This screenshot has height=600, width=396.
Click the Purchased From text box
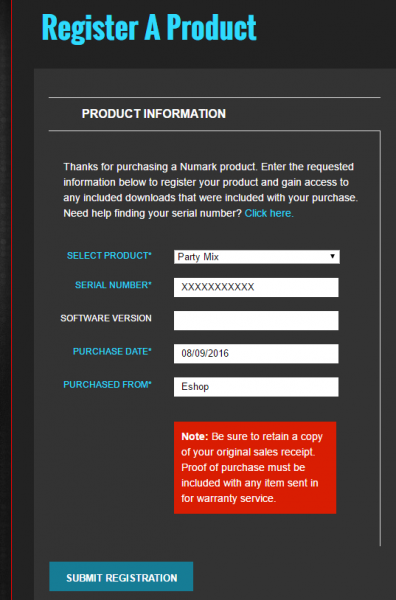pyautogui.click(x=256, y=387)
